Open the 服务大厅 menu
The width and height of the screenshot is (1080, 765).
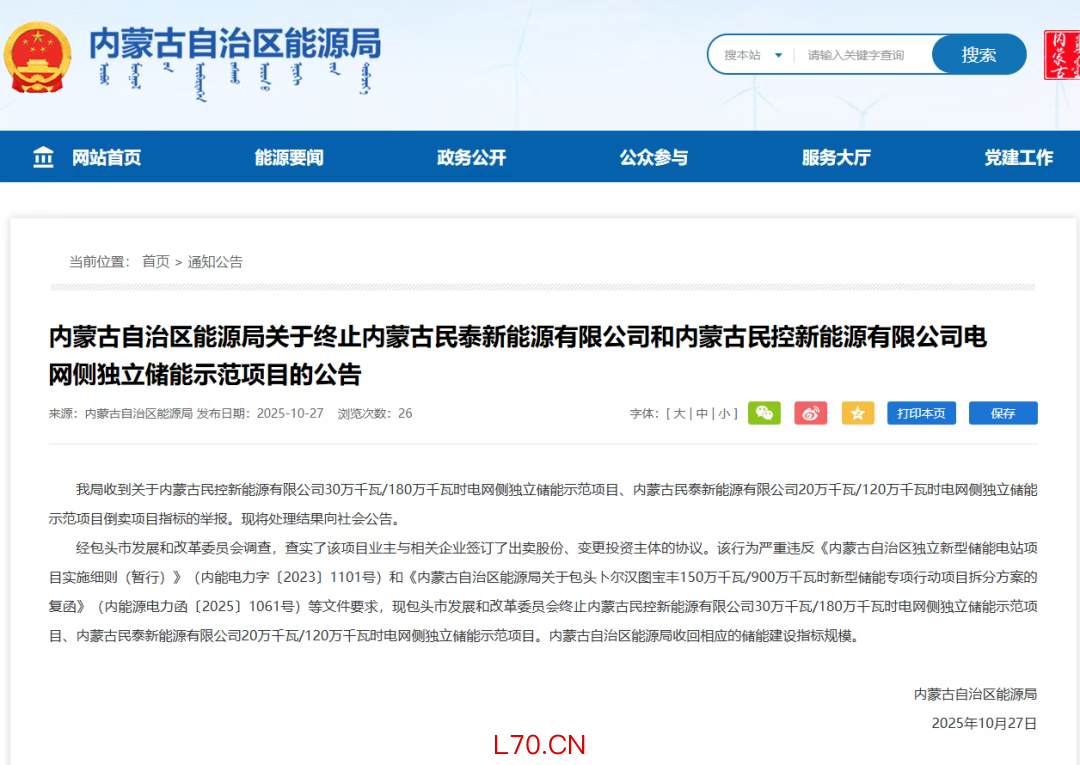tap(836, 157)
